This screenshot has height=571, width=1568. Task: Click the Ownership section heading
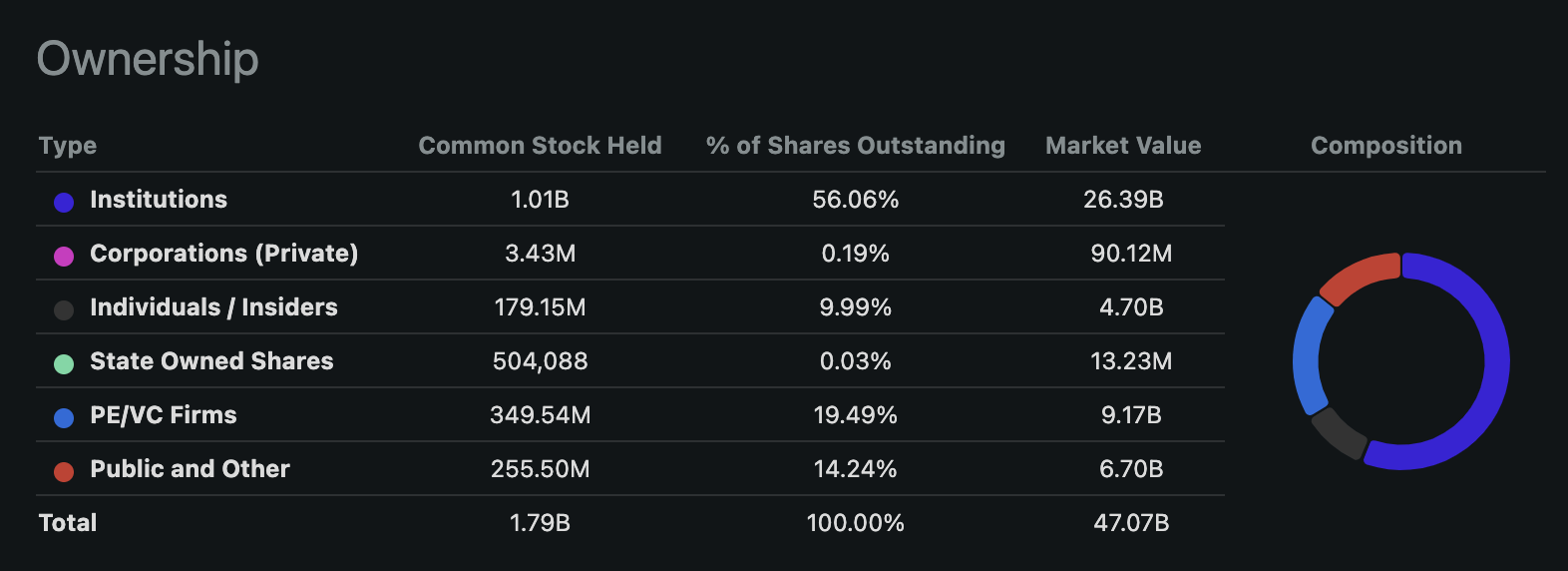(x=148, y=59)
